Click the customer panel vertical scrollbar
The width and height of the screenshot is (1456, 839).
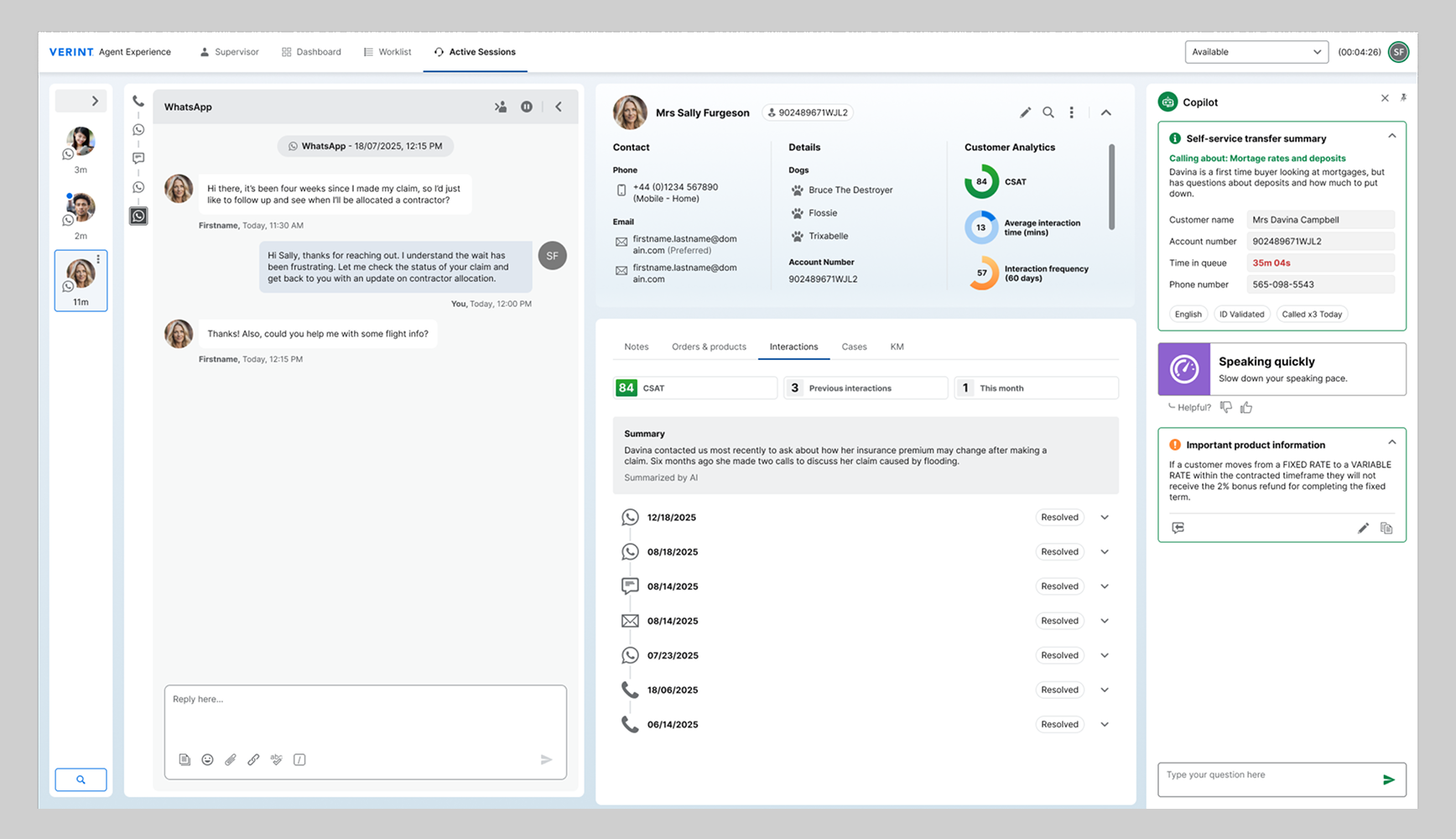click(x=1112, y=186)
